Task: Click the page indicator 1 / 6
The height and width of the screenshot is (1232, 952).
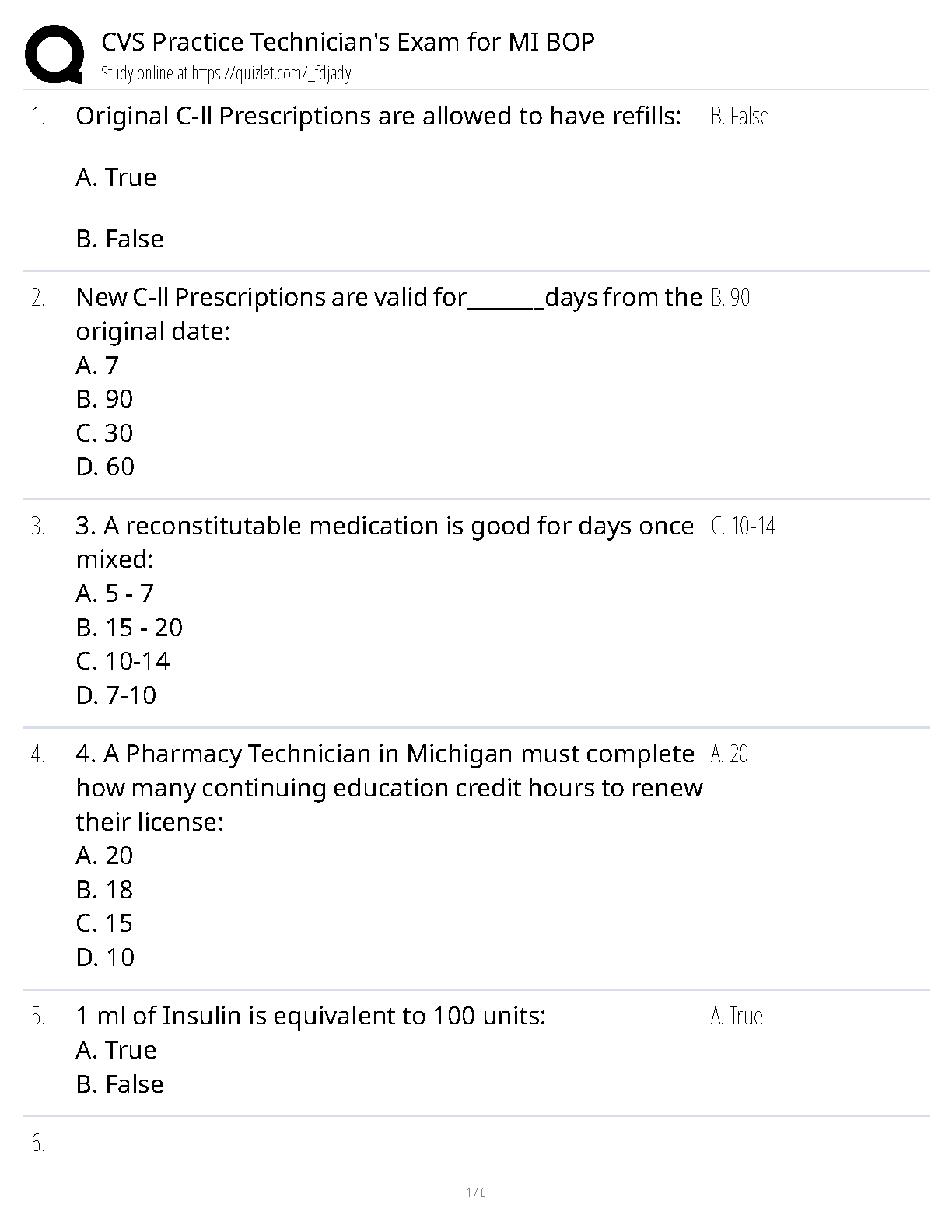Action: (x=476, y=1193)
